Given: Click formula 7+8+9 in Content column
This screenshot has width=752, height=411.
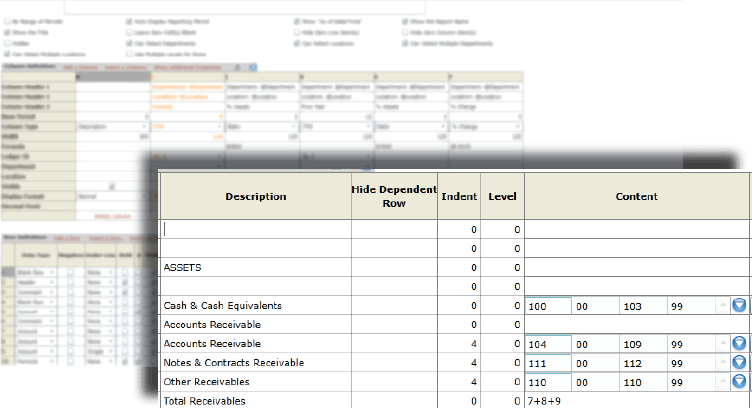Looking at the screenshot, I should pyautogui.click(x=544, y=401).
